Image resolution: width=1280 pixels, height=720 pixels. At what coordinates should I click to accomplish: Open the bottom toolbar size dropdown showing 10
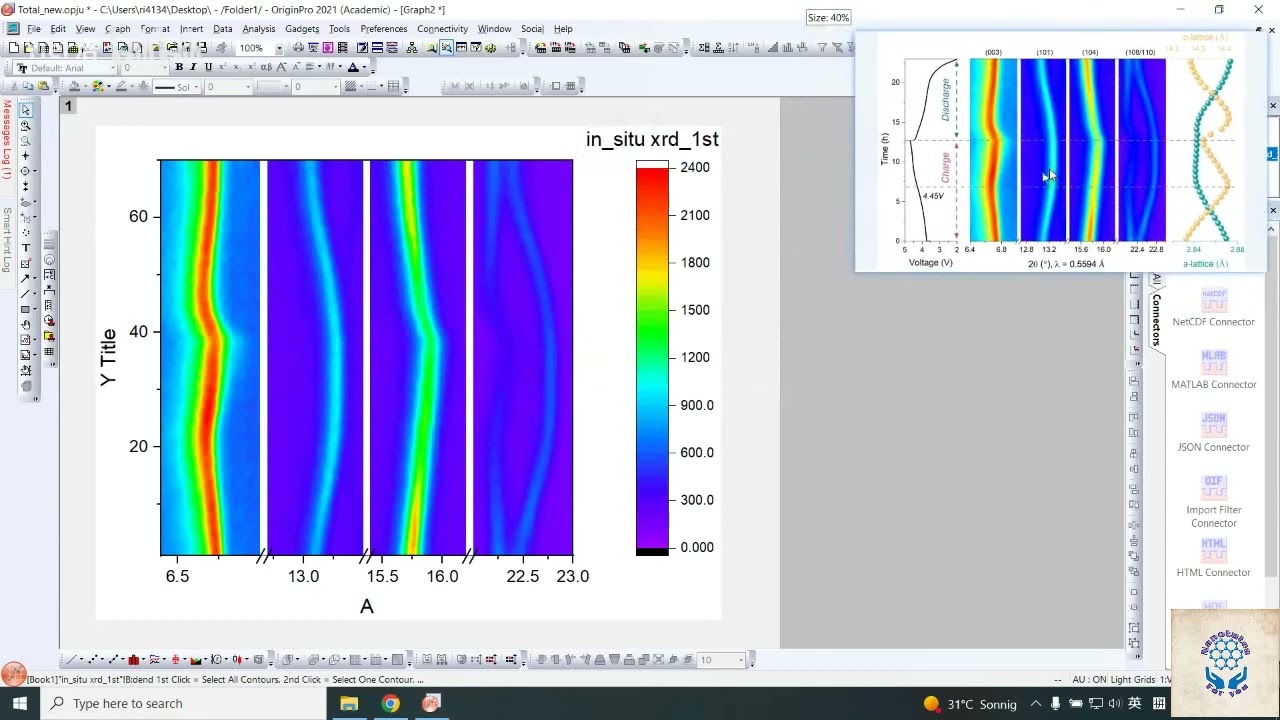(x=721, y=660)
